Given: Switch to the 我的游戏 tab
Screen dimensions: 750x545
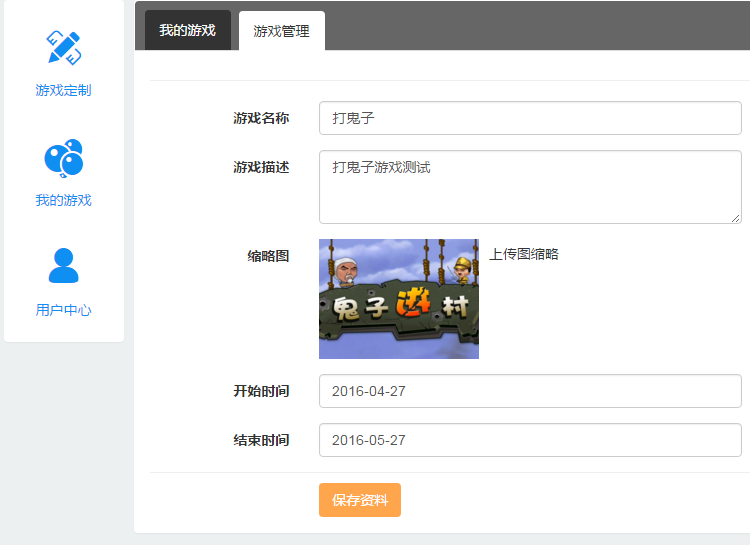Looking at the screenshot, I should point(188,30).
